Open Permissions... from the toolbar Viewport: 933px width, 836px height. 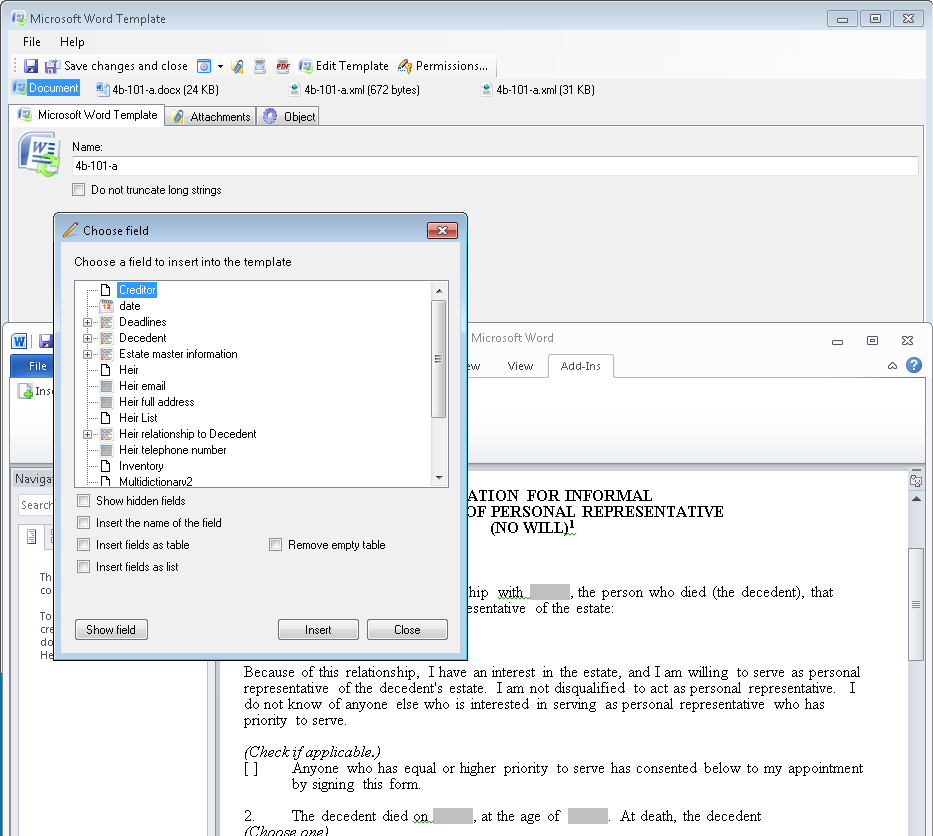pyautogui.click(x=443, y=66)
